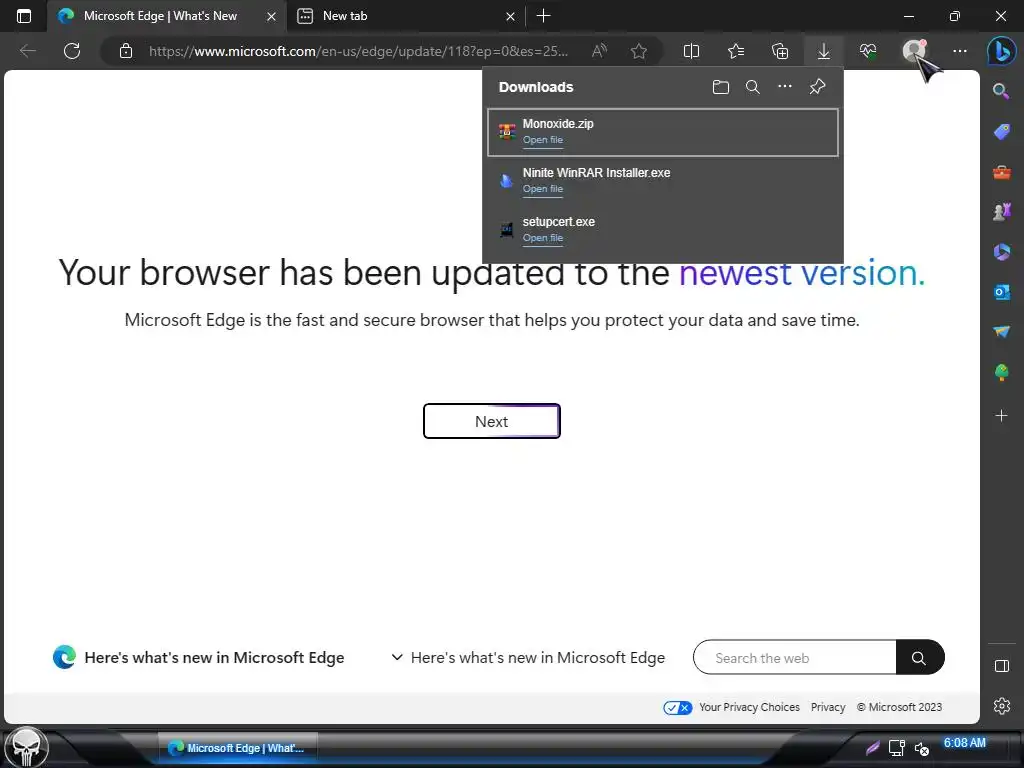The height and width of the screenshot is (768, 1024).
Task: Open the feather tray icon
Action: click(x=872, y=748)
